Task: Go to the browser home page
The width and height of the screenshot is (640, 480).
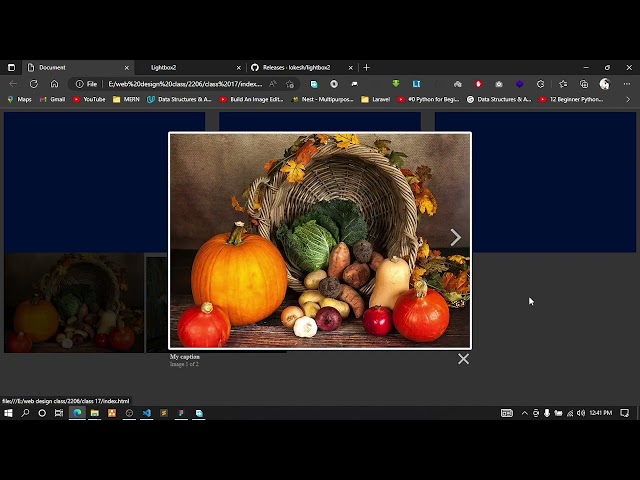Action: point(54,84)
